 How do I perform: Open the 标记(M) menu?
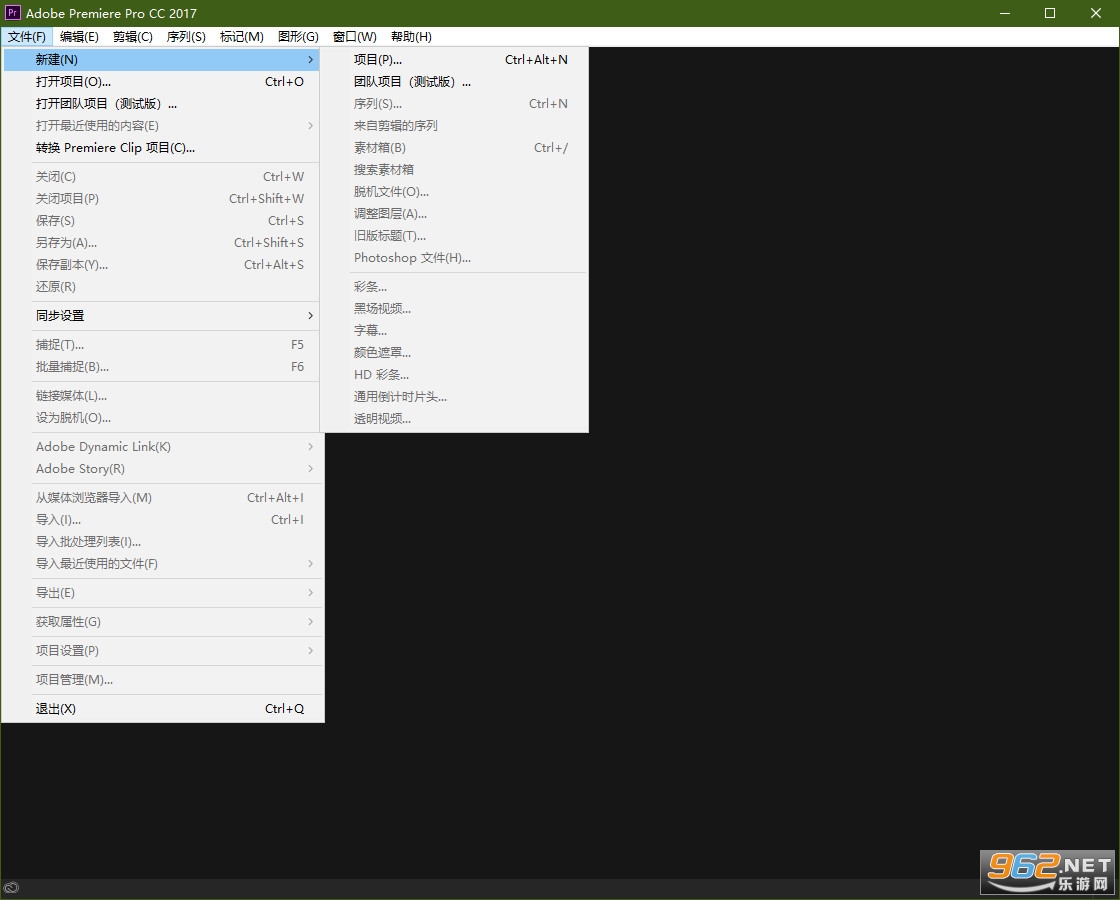tap(241, 36)
